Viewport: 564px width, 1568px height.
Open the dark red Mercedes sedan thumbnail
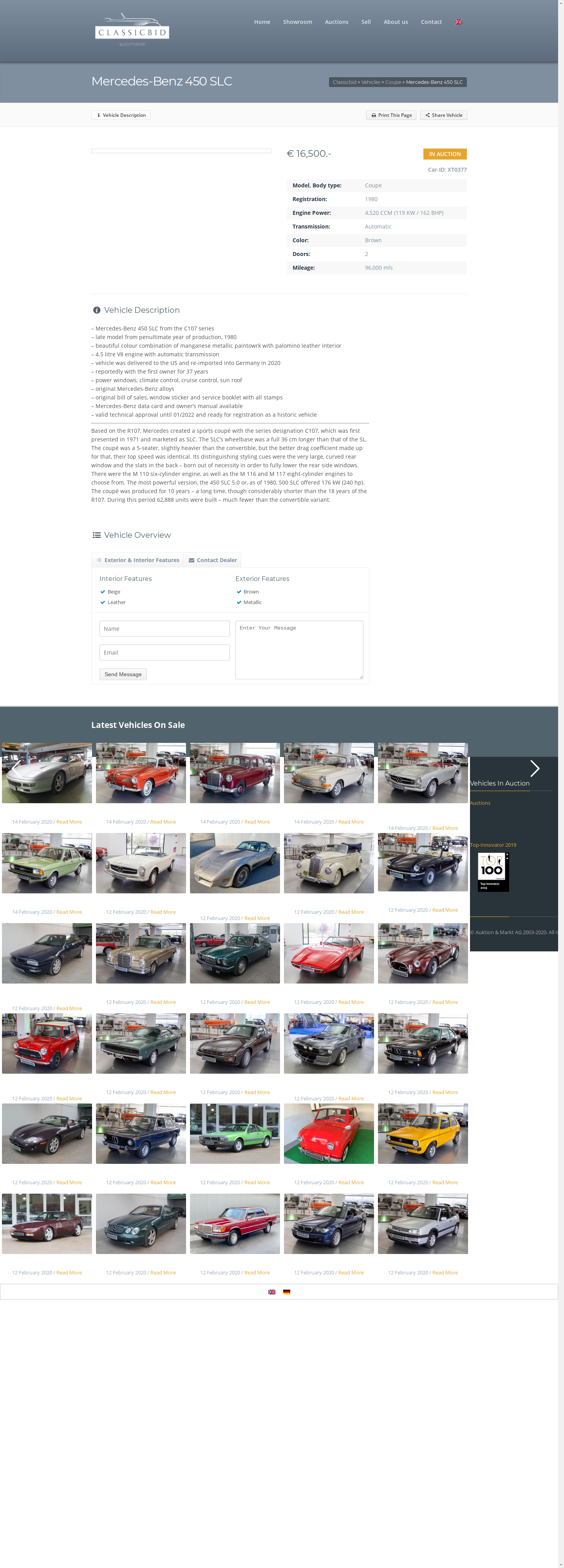[x=235, y=773]
